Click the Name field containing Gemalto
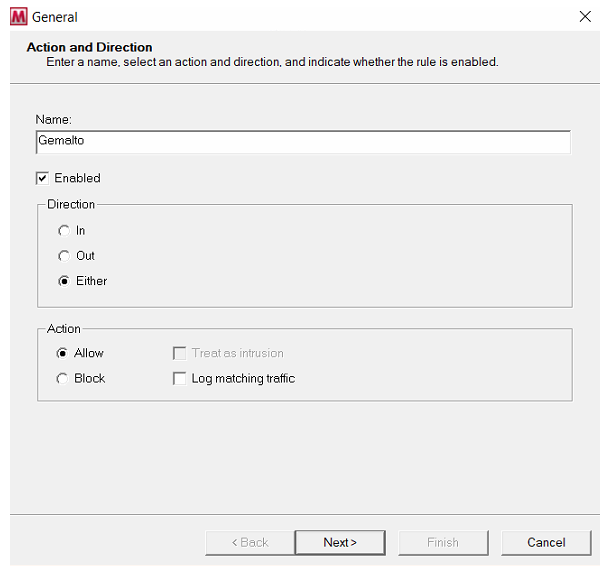Image resolution: width=600 pixels, height=568 pixels. 302,142
